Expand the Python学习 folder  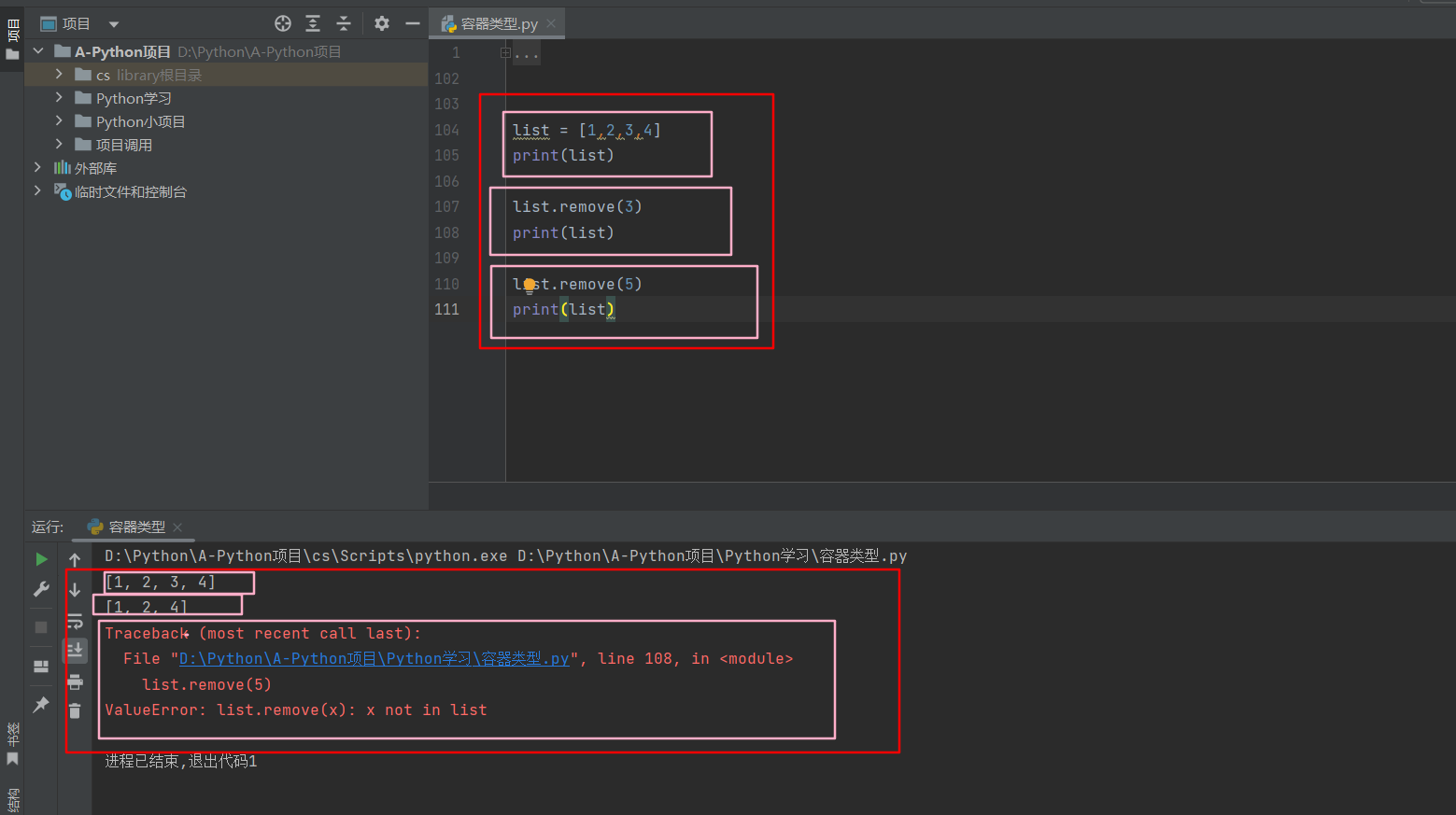click(59, 98)
